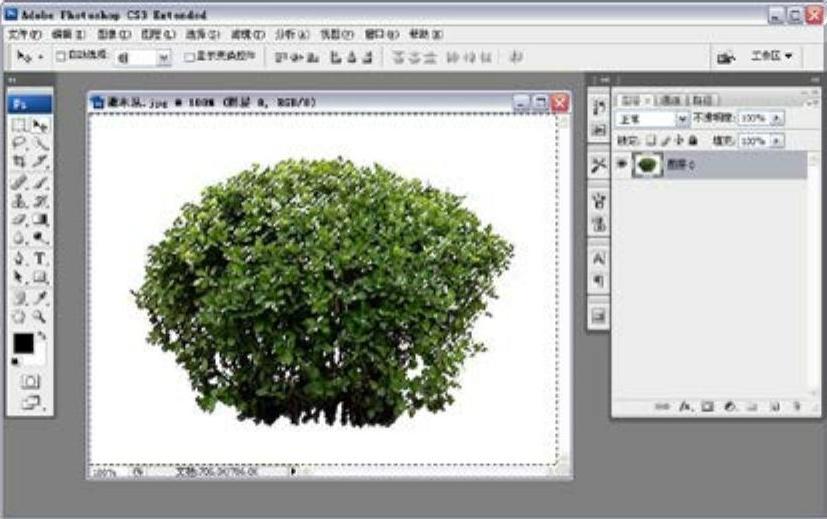Image resolution: width=827 pixels, height=519 pixels.
Task: Add a layer style with fx button
Action: tap(685, 406)
